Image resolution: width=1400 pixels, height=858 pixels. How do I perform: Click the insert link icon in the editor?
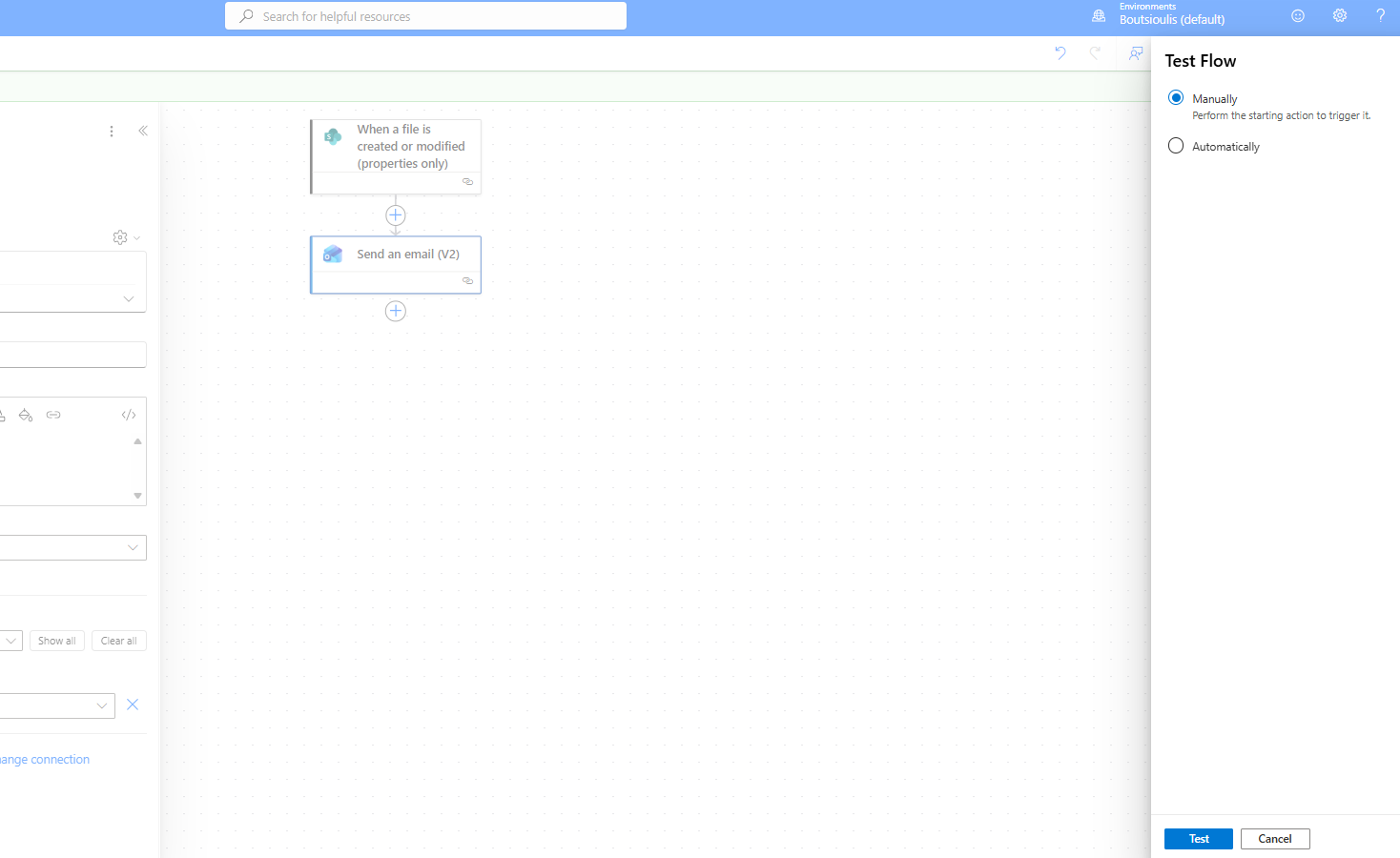point(53,415)
